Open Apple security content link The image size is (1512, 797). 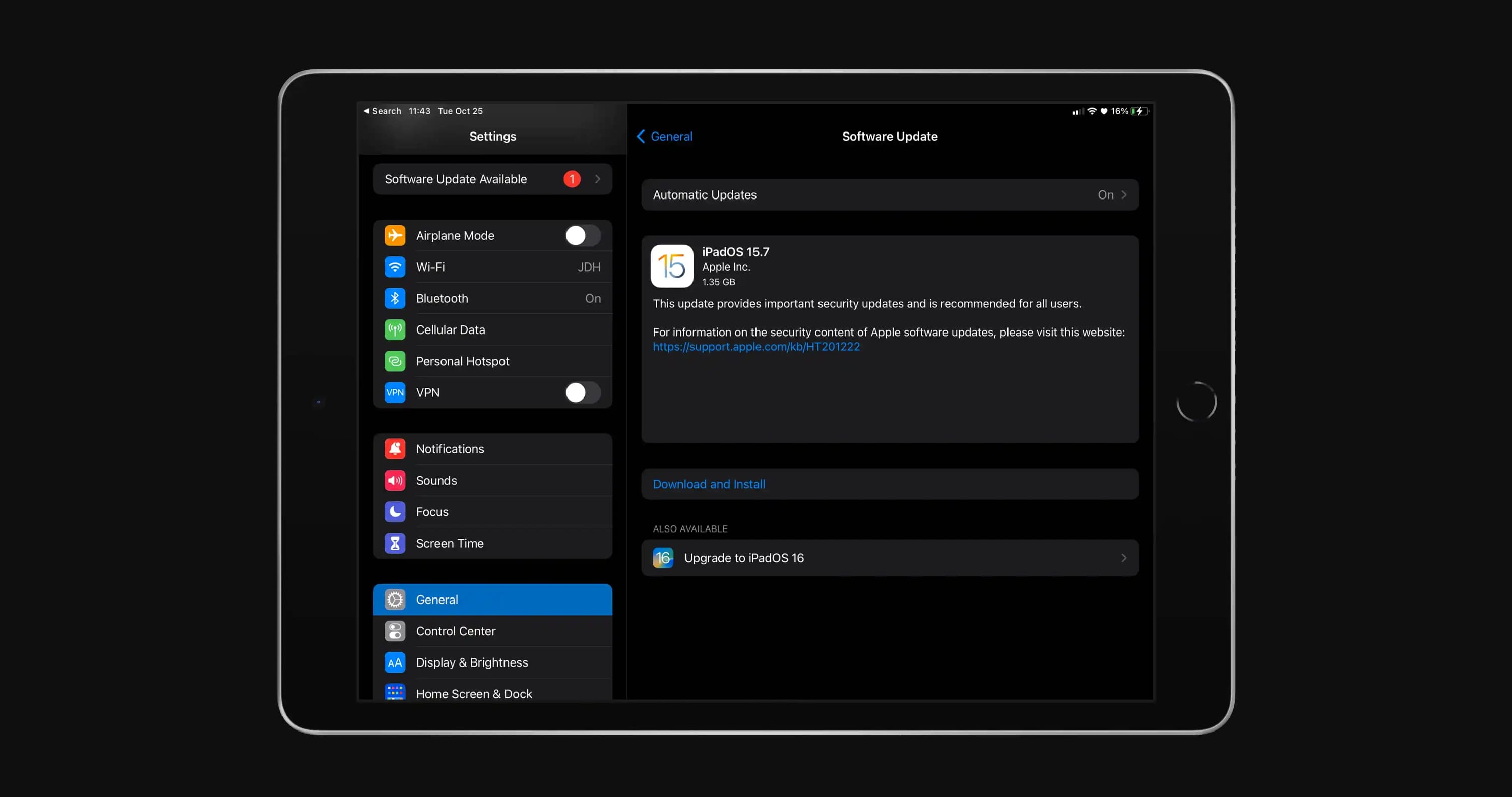756,346
